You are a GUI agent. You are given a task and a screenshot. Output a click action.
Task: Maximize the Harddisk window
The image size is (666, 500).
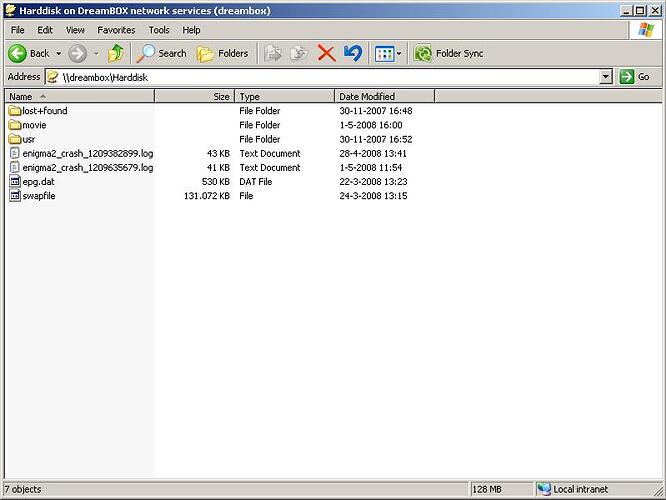pos(640,11)
